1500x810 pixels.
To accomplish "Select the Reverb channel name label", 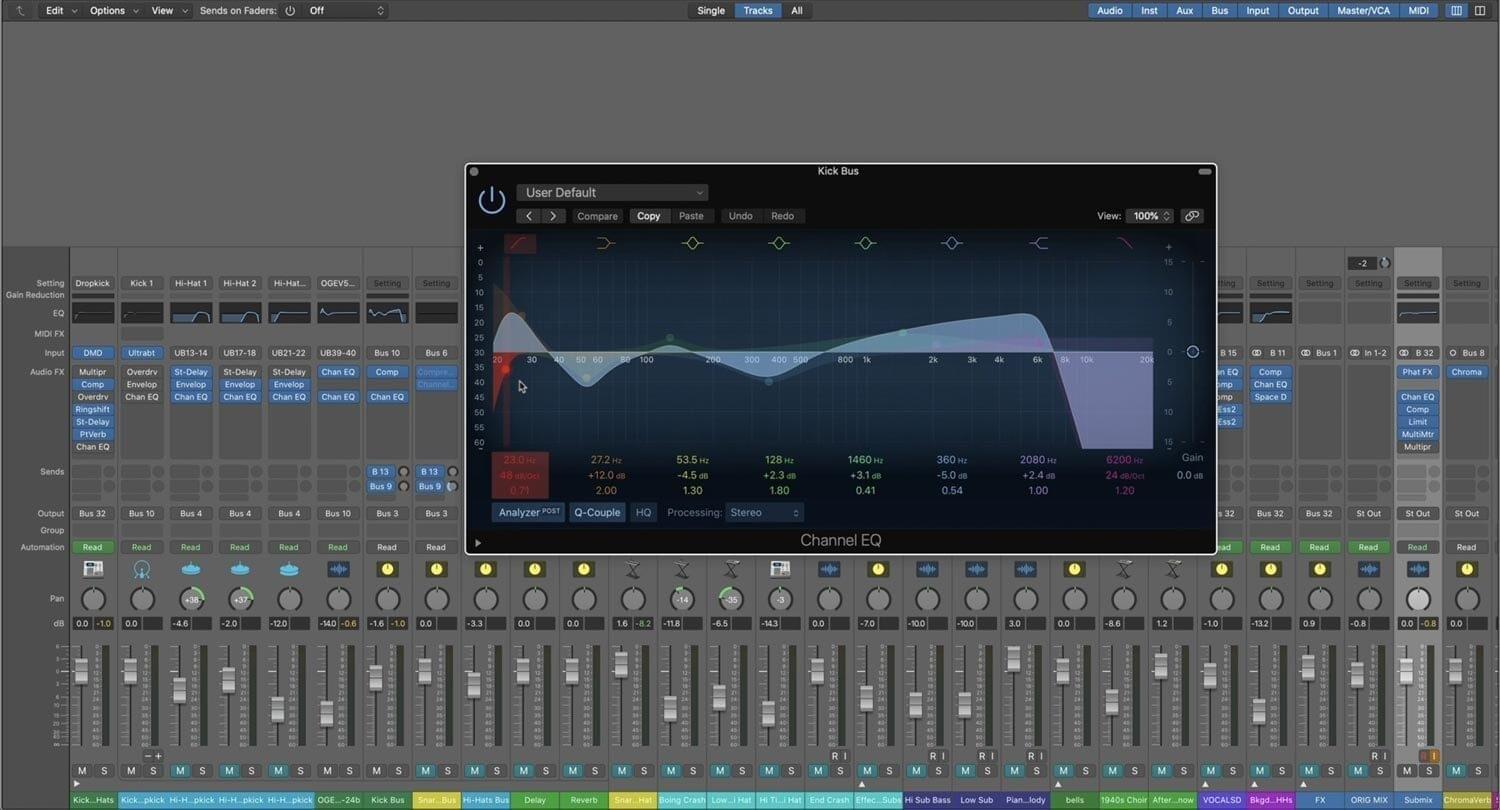I will [x=583, y=800].
